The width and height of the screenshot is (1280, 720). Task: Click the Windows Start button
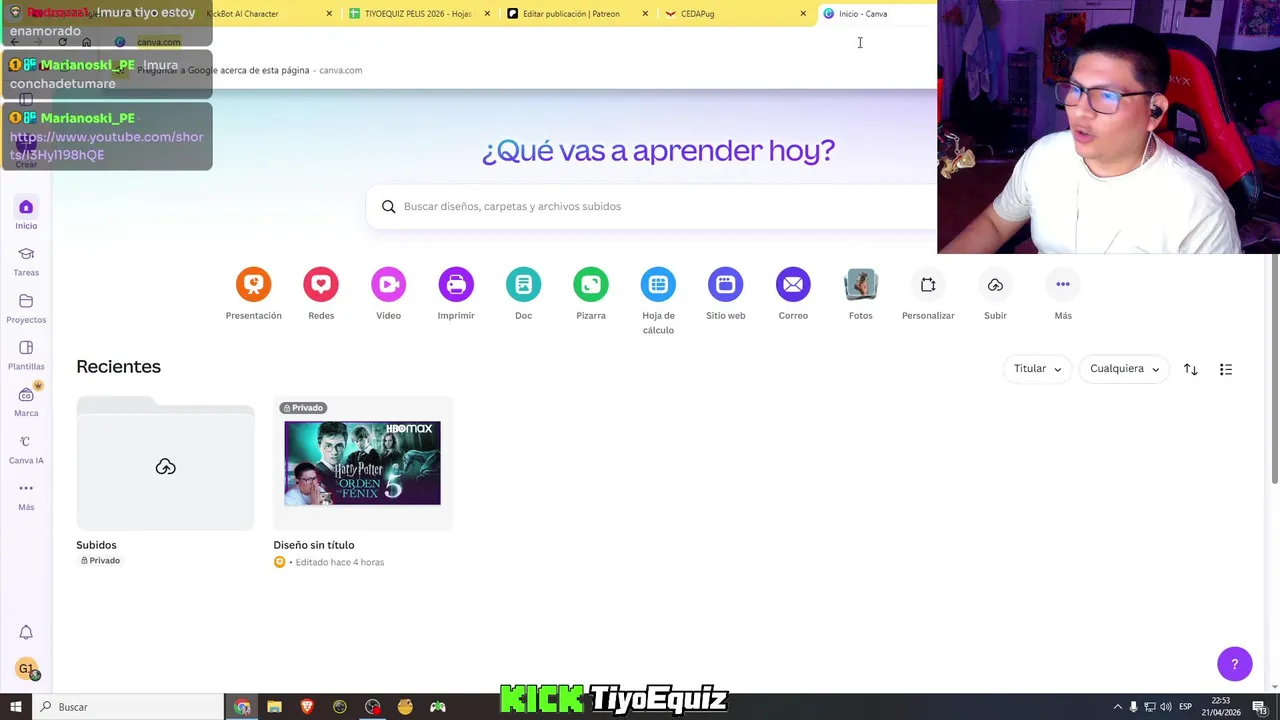coord(16,707)
